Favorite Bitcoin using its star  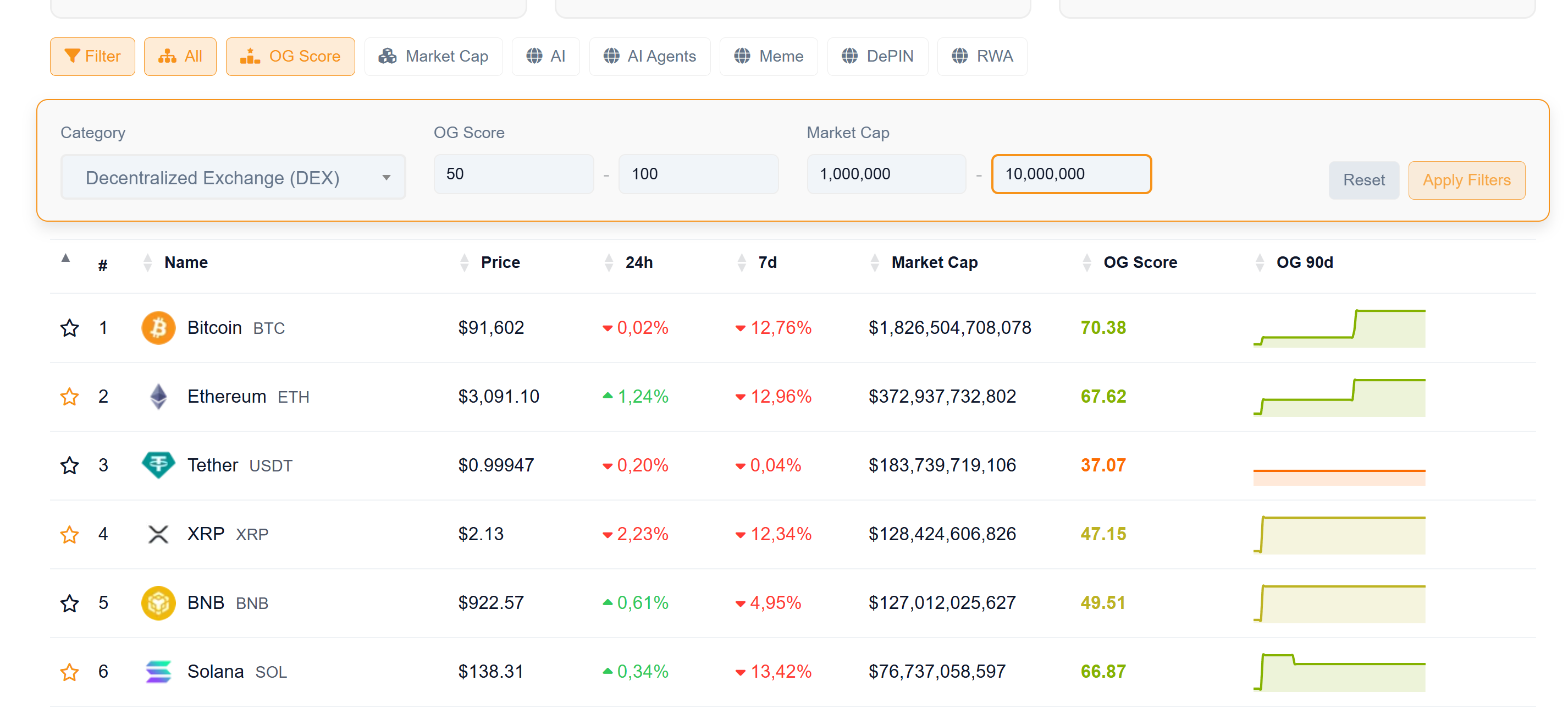69,327
